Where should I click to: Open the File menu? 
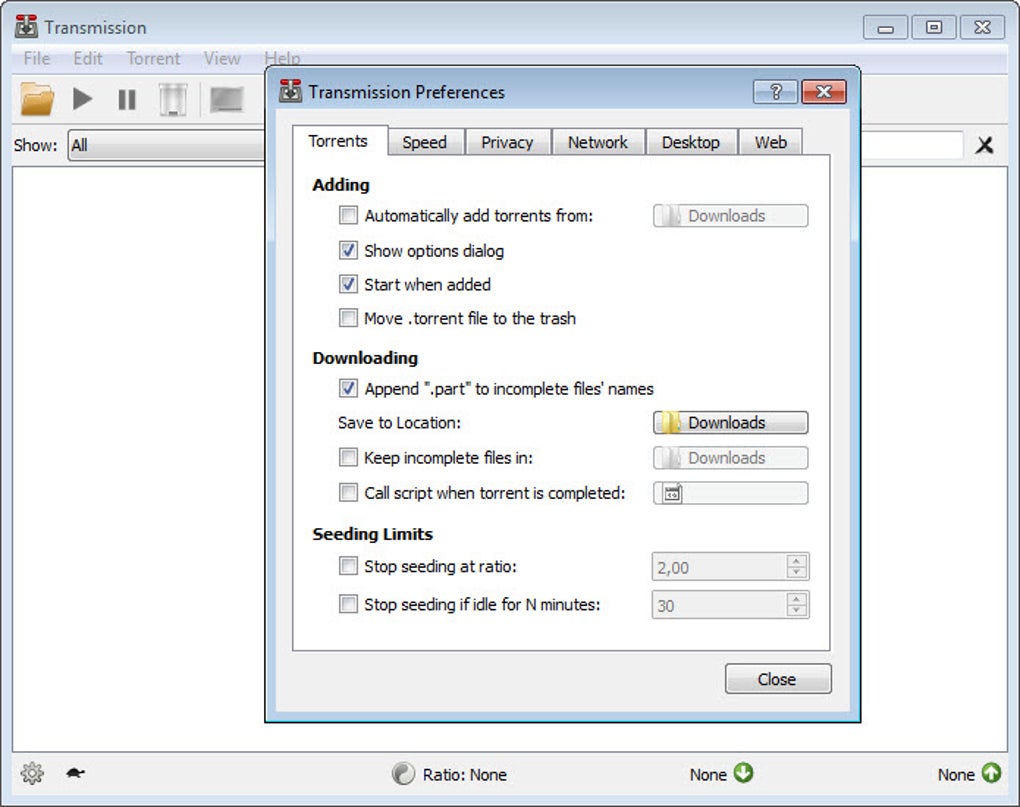(x=37, y=59)
